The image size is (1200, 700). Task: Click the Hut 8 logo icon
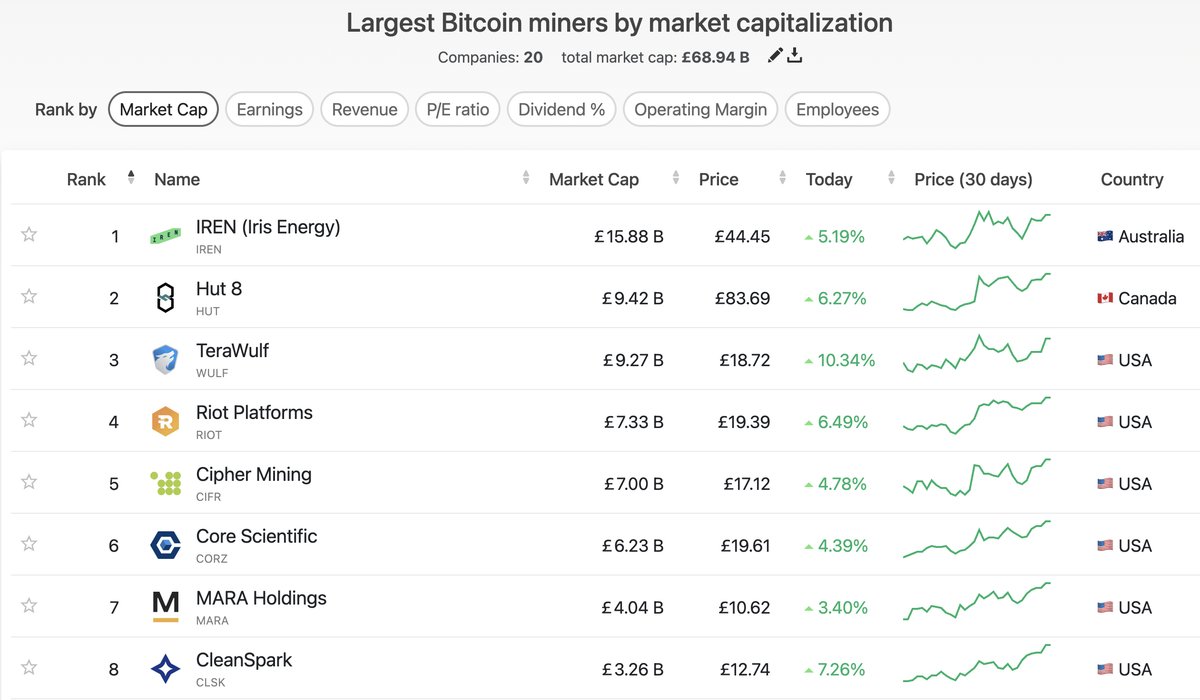166,298
